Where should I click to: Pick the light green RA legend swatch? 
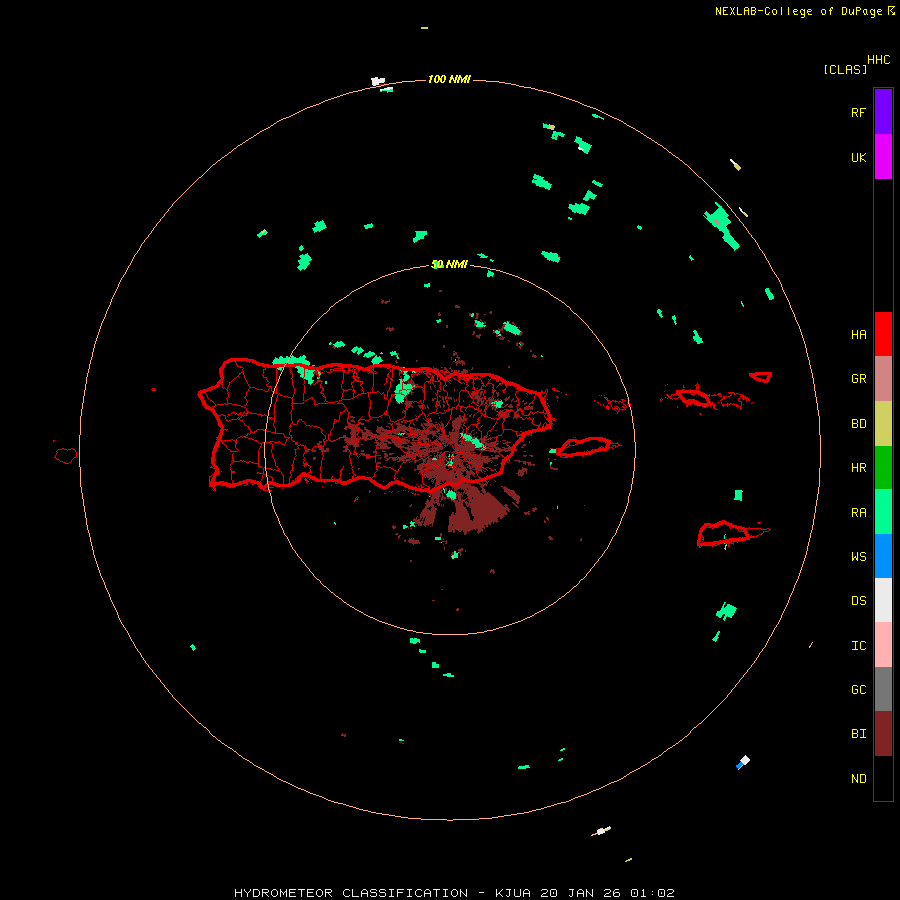pos(883,512)
